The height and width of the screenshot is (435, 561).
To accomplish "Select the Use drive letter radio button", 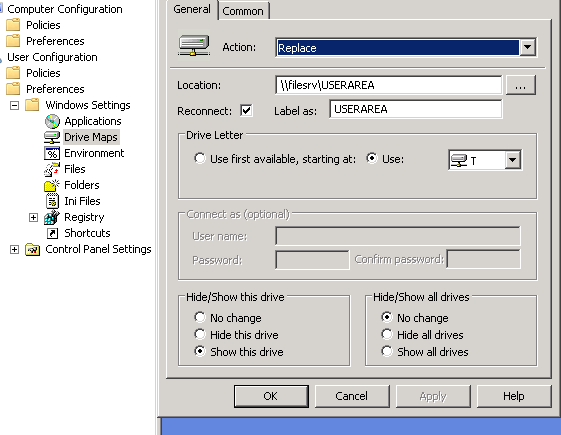I will (372, 158).
